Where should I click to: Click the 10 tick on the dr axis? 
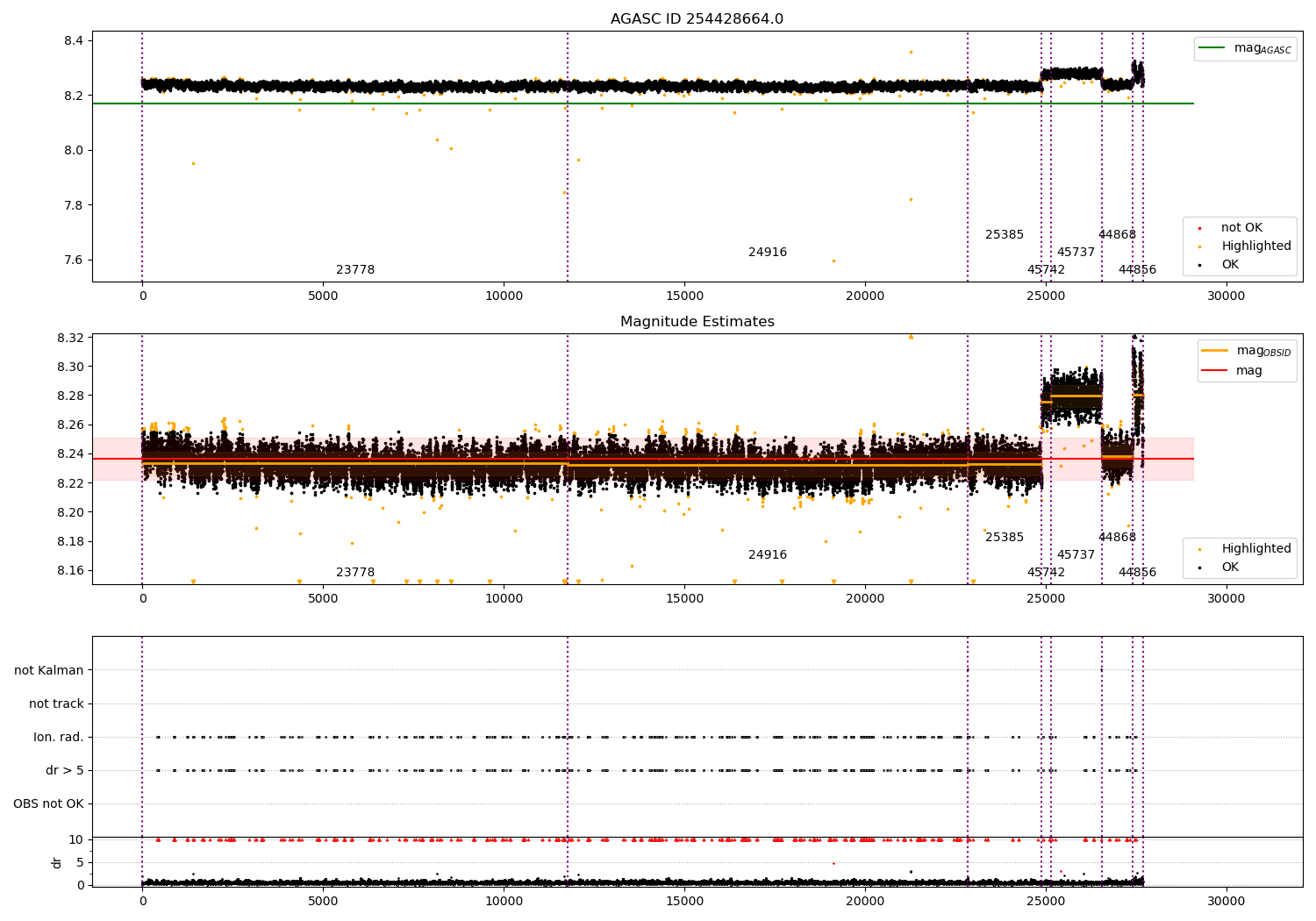click(76, 839)
